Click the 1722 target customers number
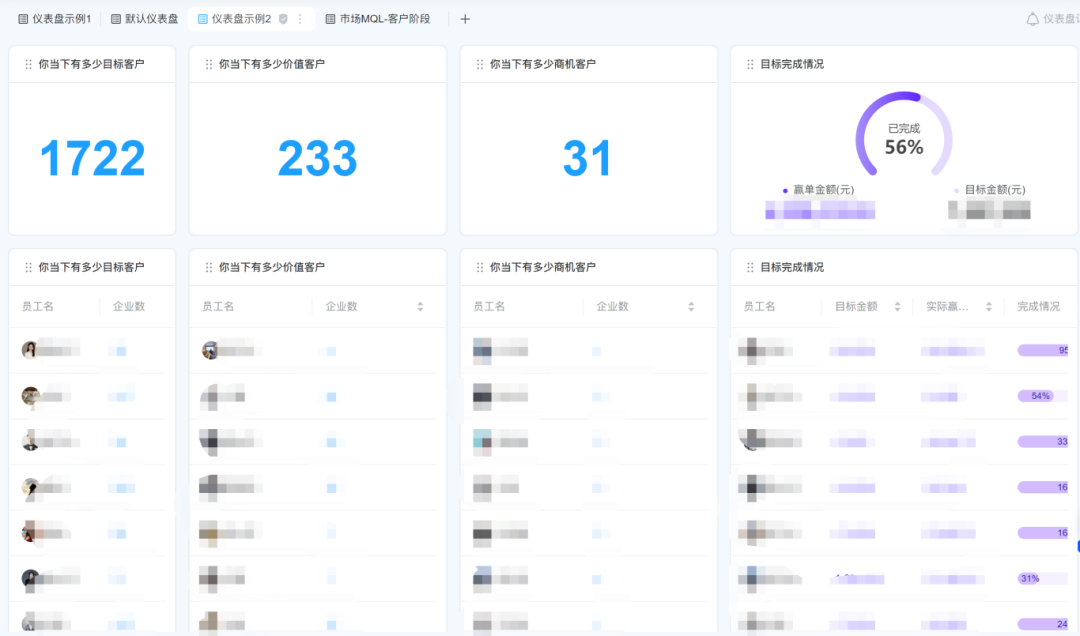The width and height of the screenshot is (1080, 636). [92, 159]
